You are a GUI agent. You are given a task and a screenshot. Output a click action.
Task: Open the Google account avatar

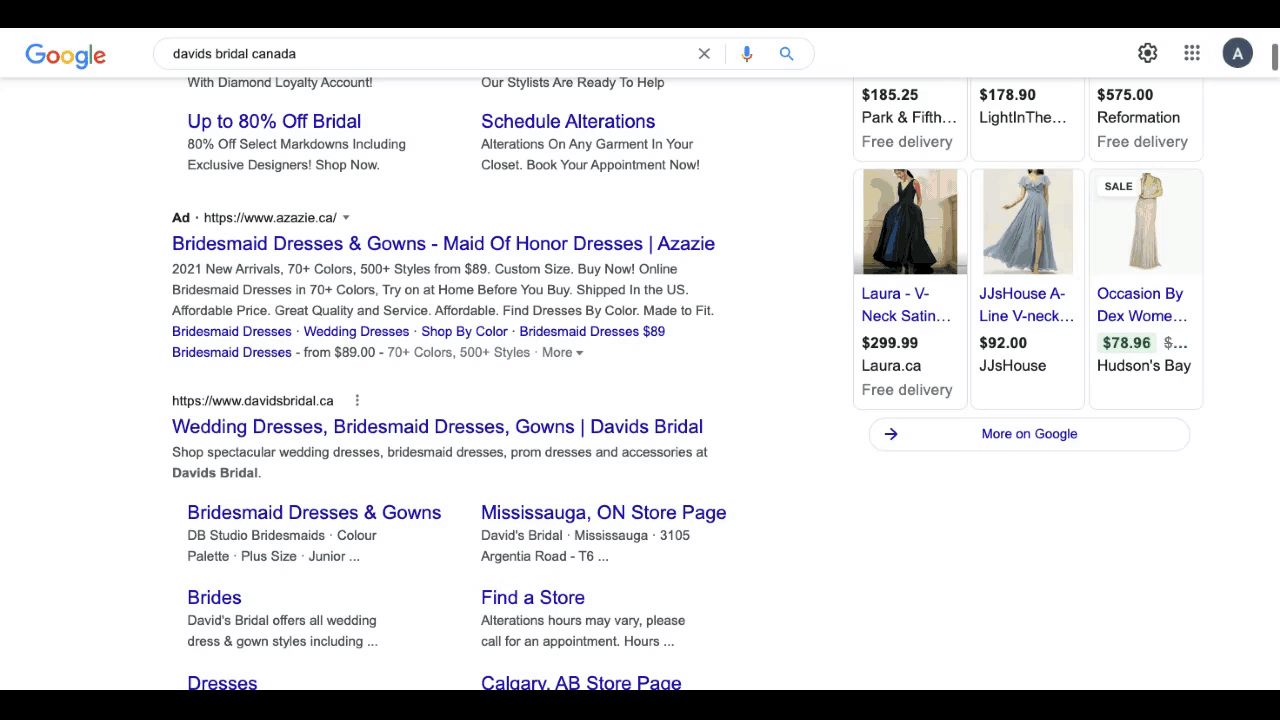tap(1237, 54)
